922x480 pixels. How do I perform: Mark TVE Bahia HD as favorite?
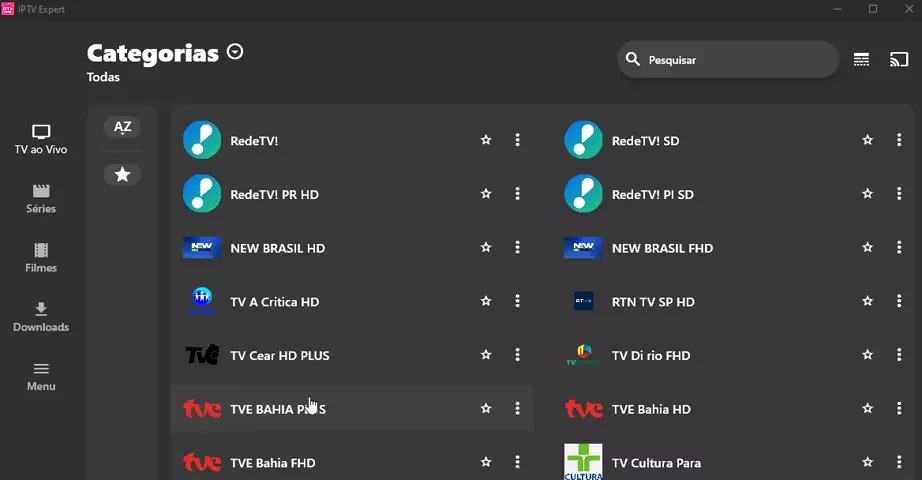(867, 409)
